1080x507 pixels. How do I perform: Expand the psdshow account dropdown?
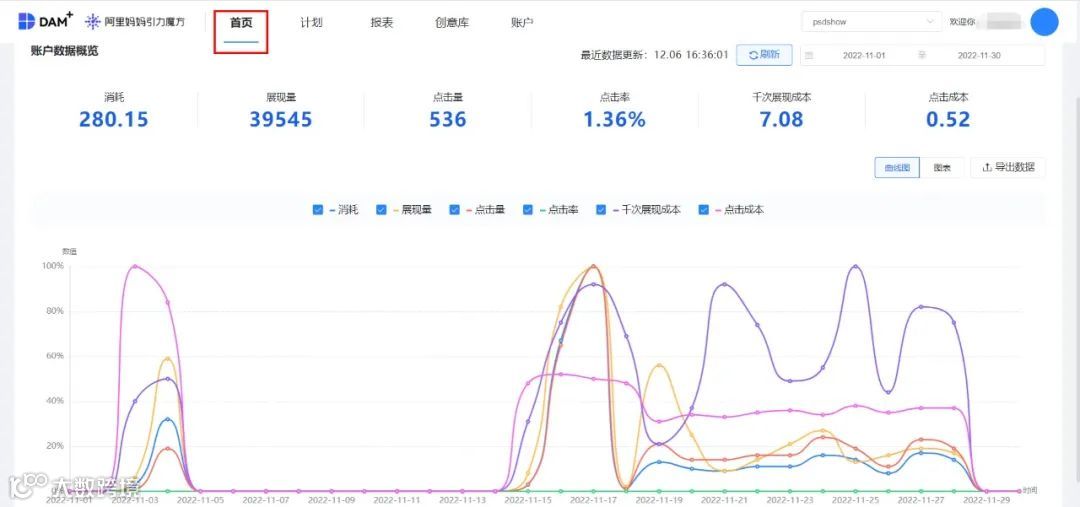871,21
